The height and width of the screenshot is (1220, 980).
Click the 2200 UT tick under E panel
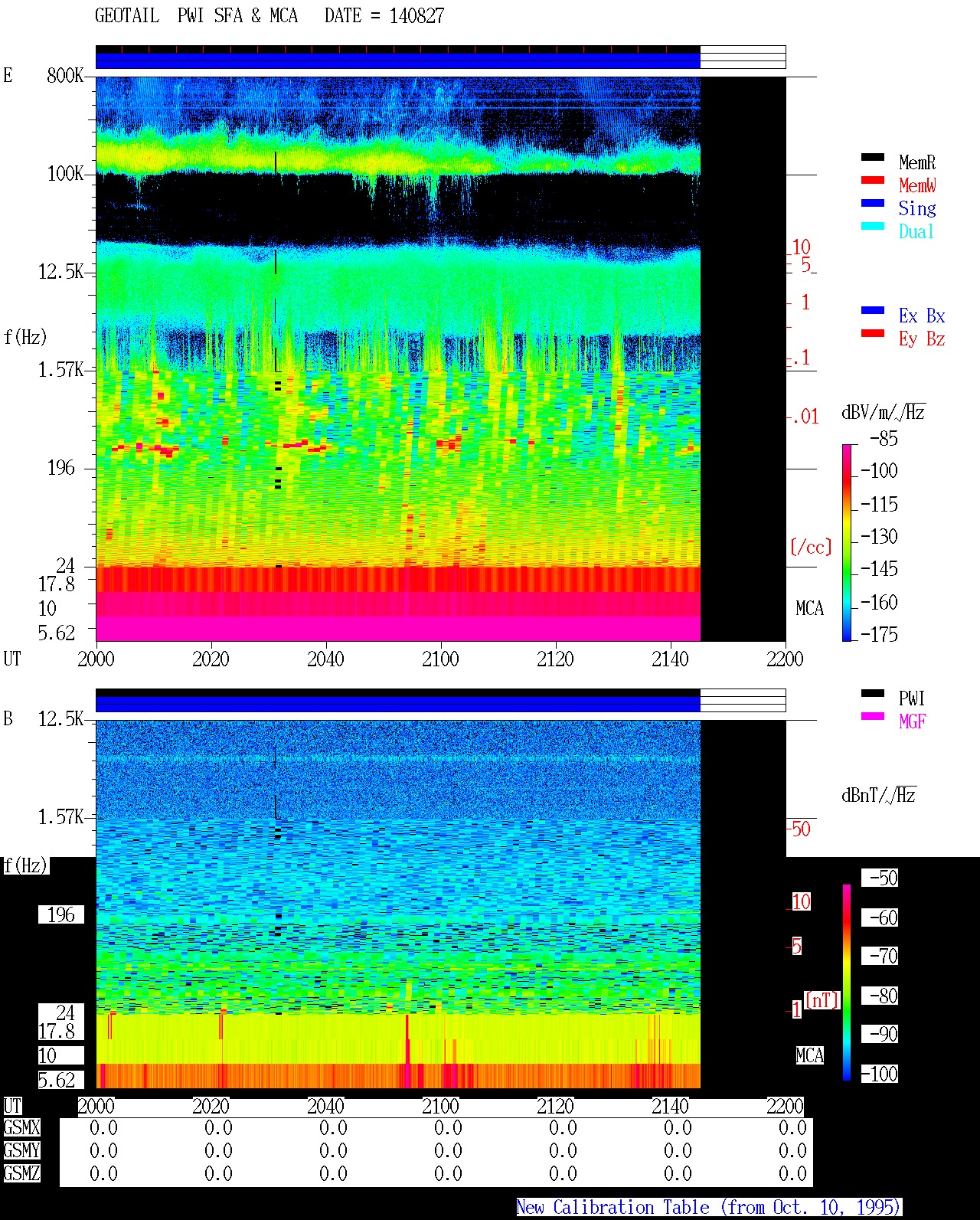coord(785,659)
